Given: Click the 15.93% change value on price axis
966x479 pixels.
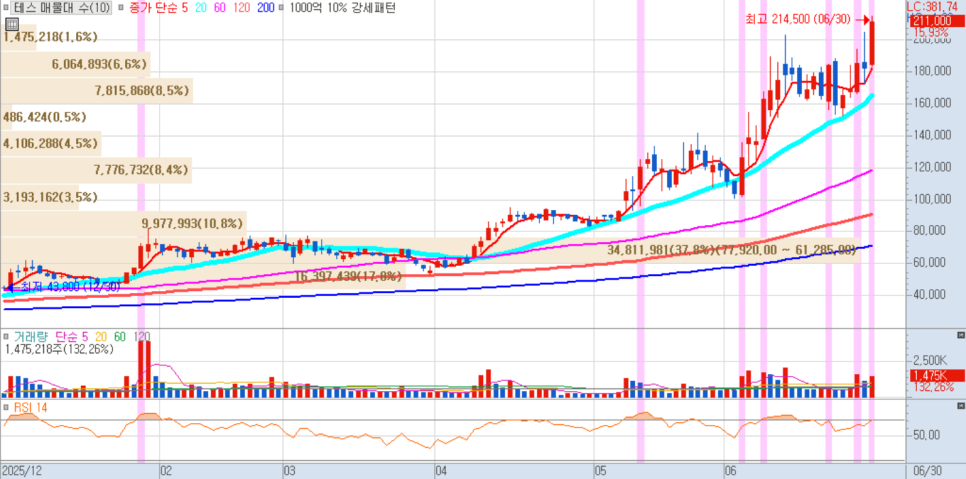Looking at the screenshot, I should (x=930, y=31).
